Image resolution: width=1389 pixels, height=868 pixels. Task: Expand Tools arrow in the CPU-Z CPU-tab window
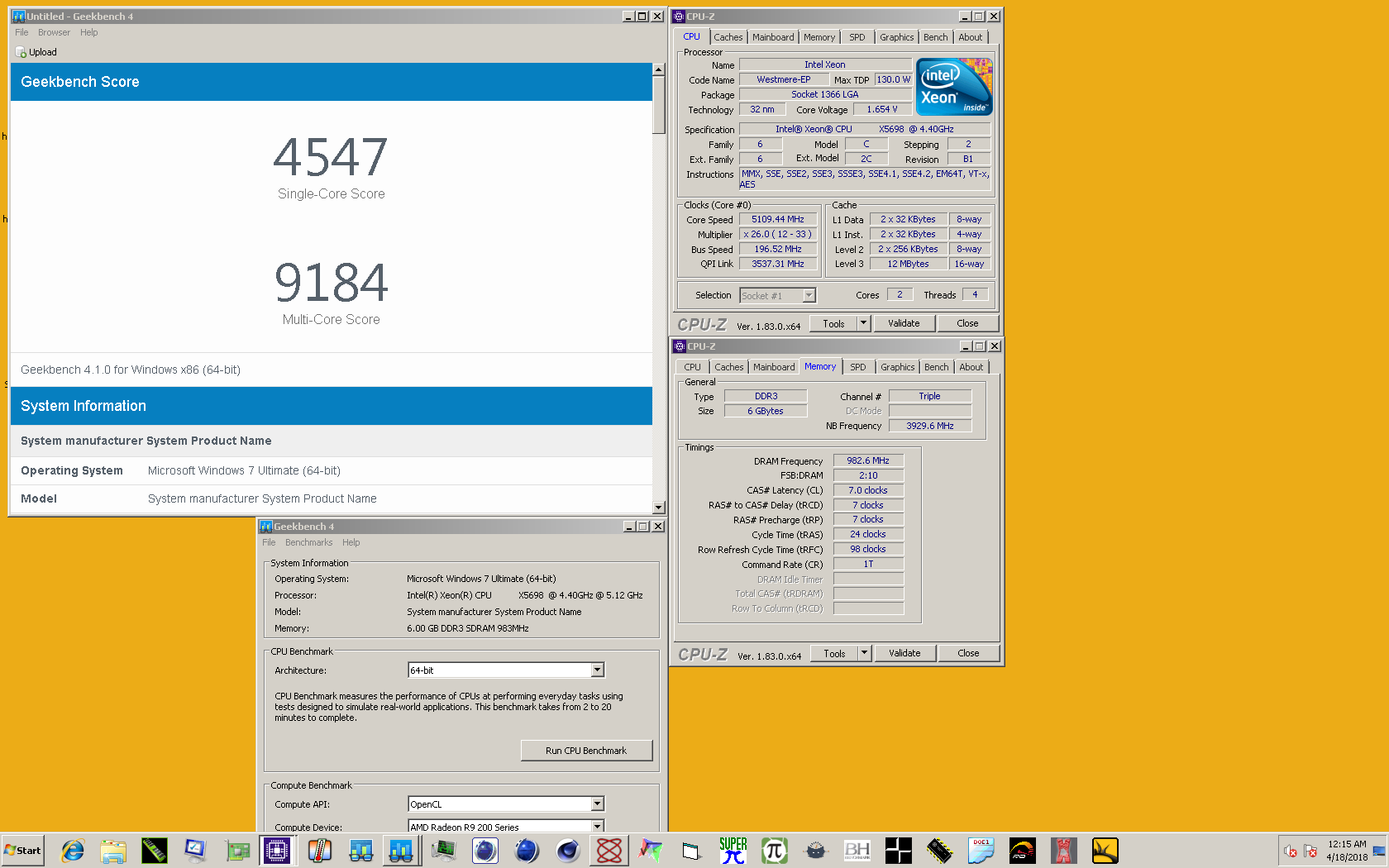pos(864,323)
